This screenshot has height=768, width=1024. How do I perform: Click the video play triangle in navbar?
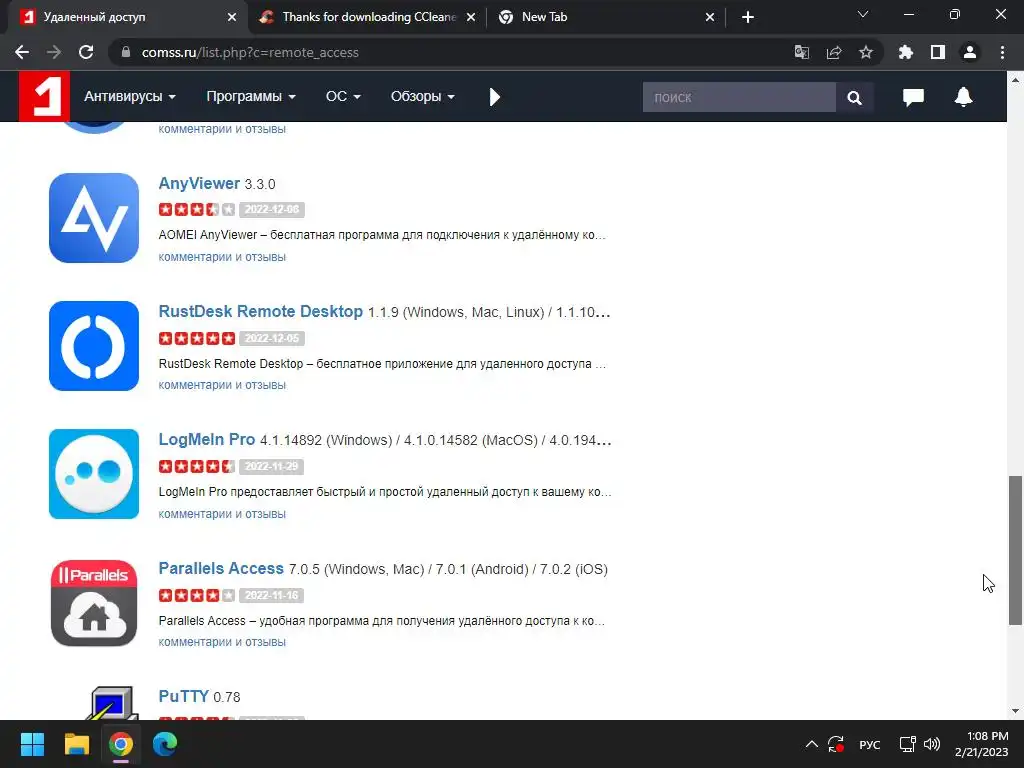[494, 97]
